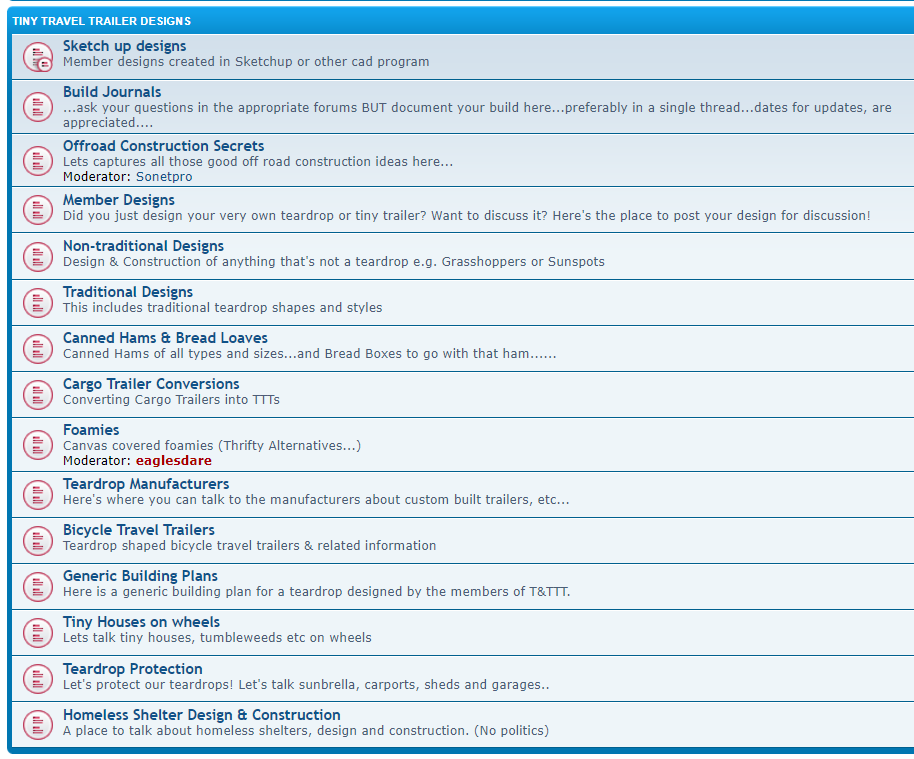Viewport: 914px width, 759px height.
Task: Open the Sketch up designs forum
Action: click(124, 46)
